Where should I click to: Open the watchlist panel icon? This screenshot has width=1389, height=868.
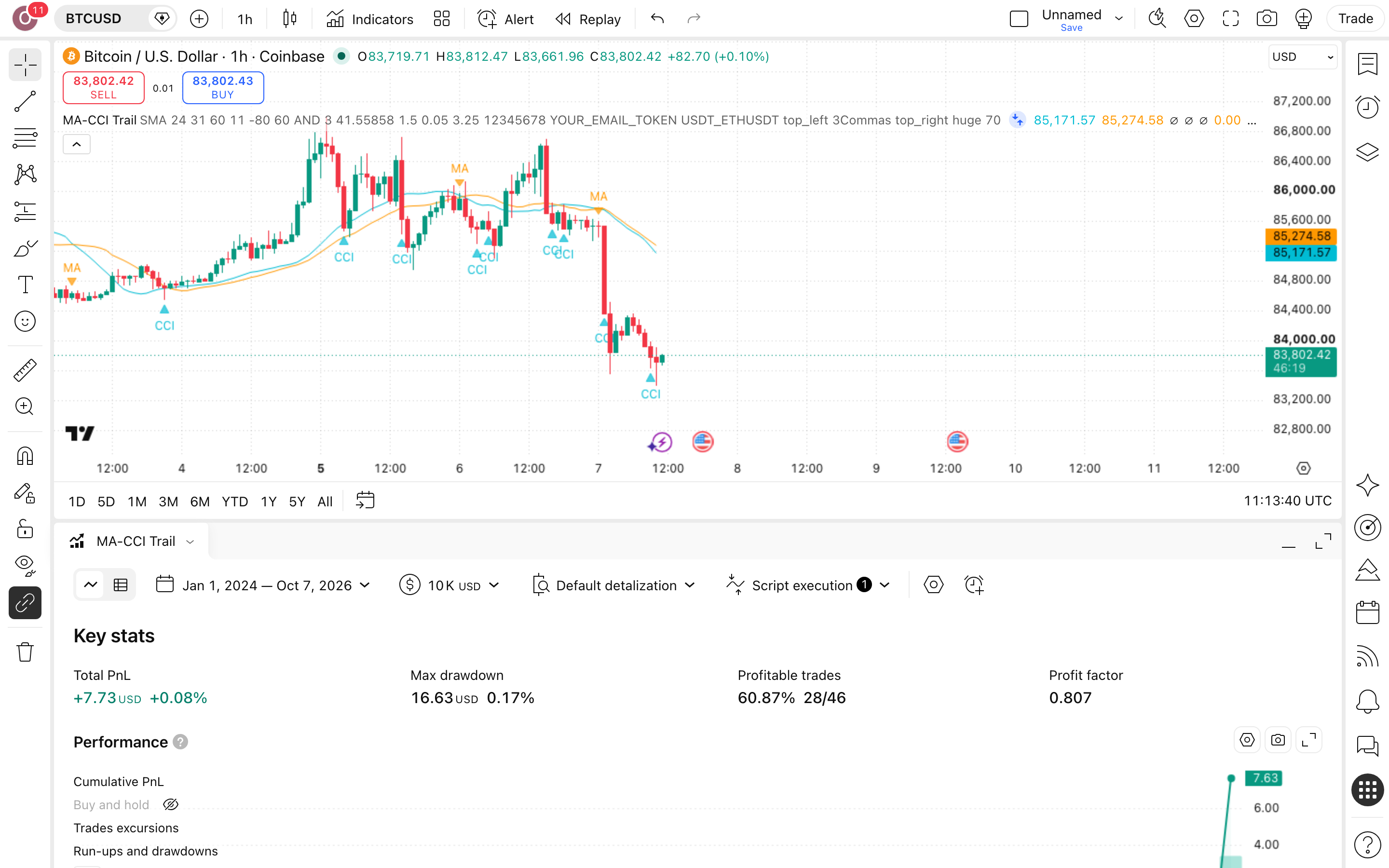tap(1367, 64)
